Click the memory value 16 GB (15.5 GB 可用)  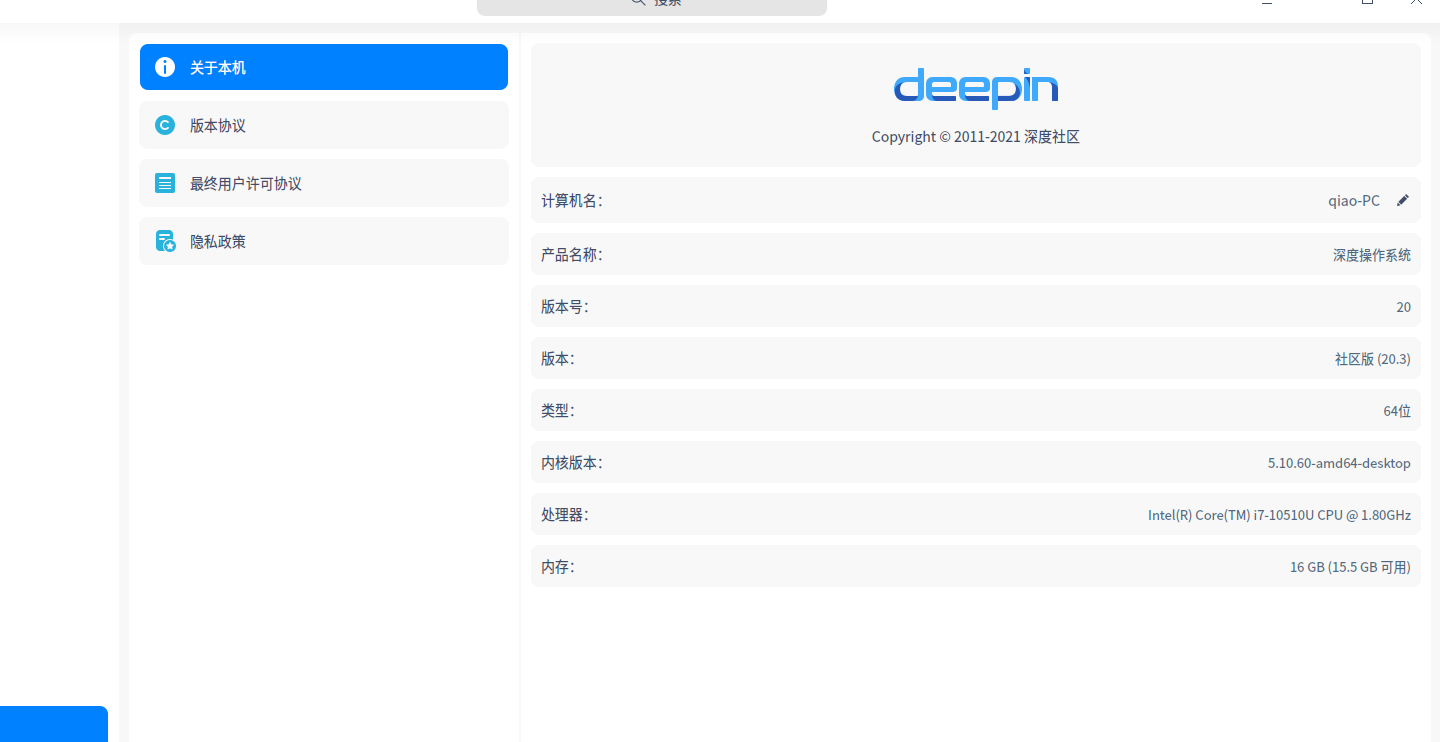click(1350, 567)
